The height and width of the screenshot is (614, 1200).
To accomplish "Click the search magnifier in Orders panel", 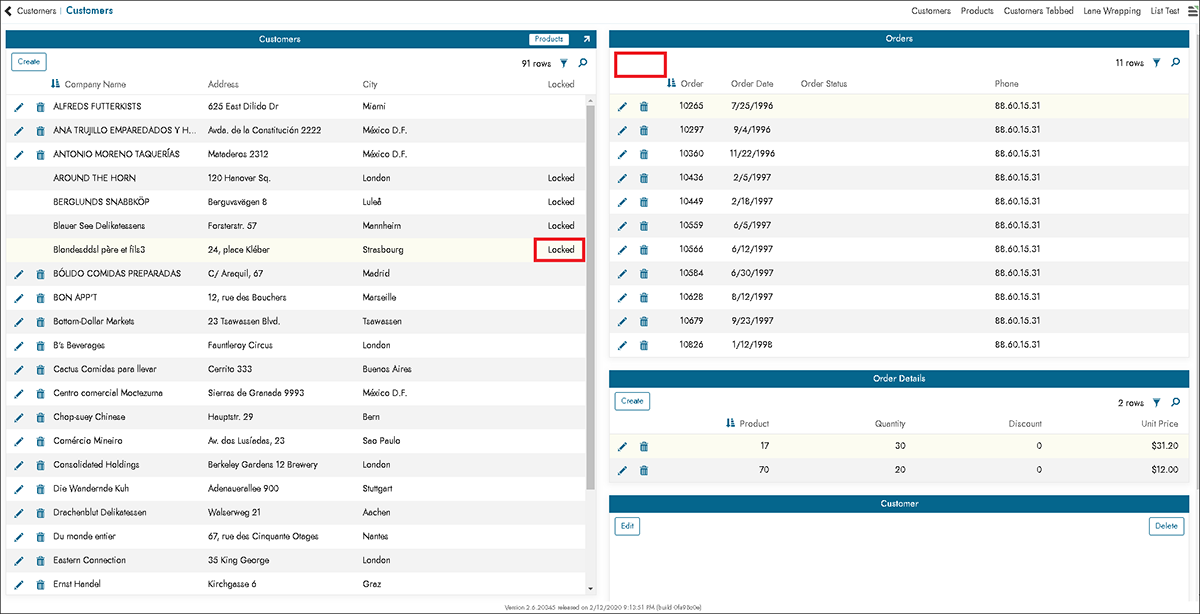I will click(1175, 63).
